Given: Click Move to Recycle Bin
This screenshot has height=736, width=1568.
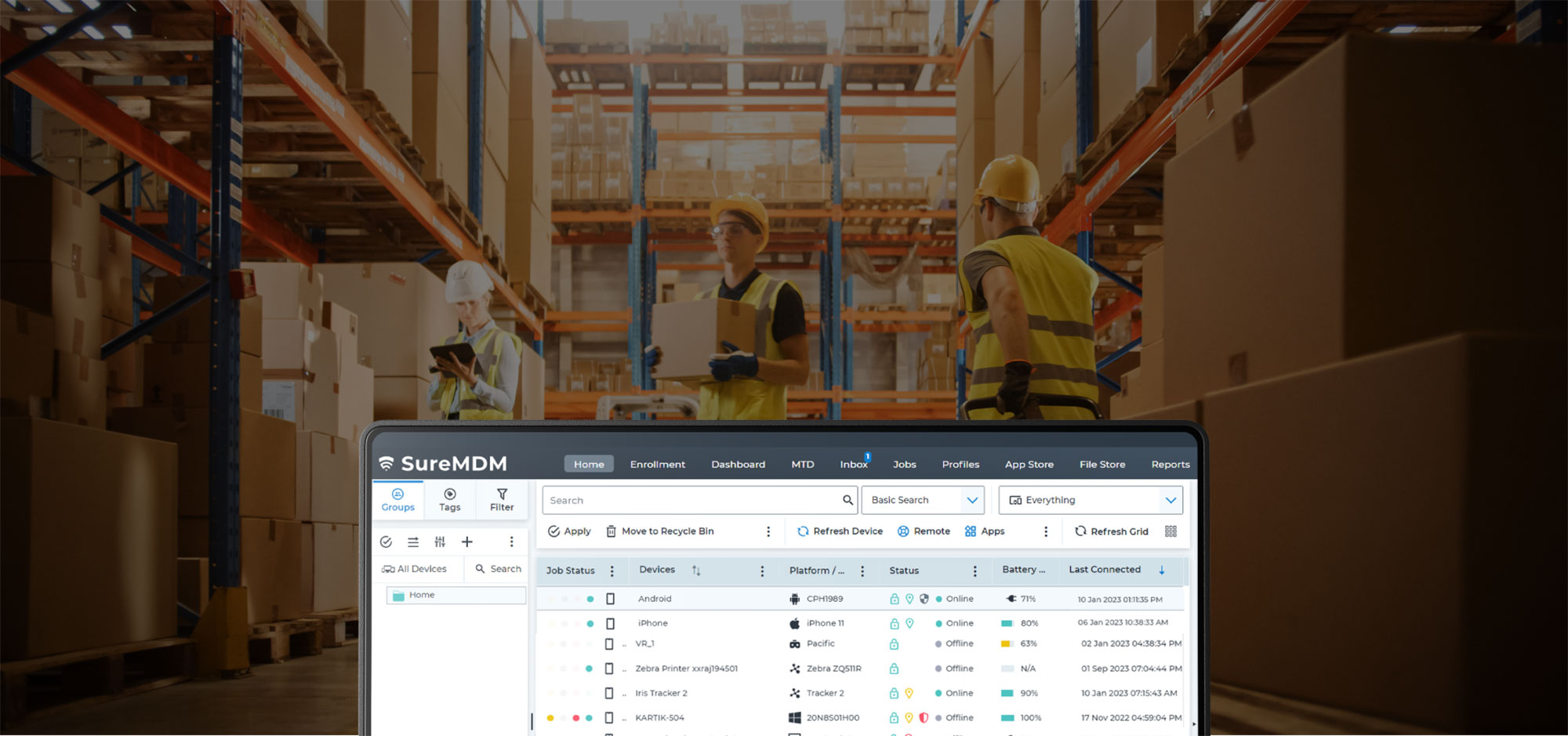Looking at the screenshot, I should coord(659,531).
